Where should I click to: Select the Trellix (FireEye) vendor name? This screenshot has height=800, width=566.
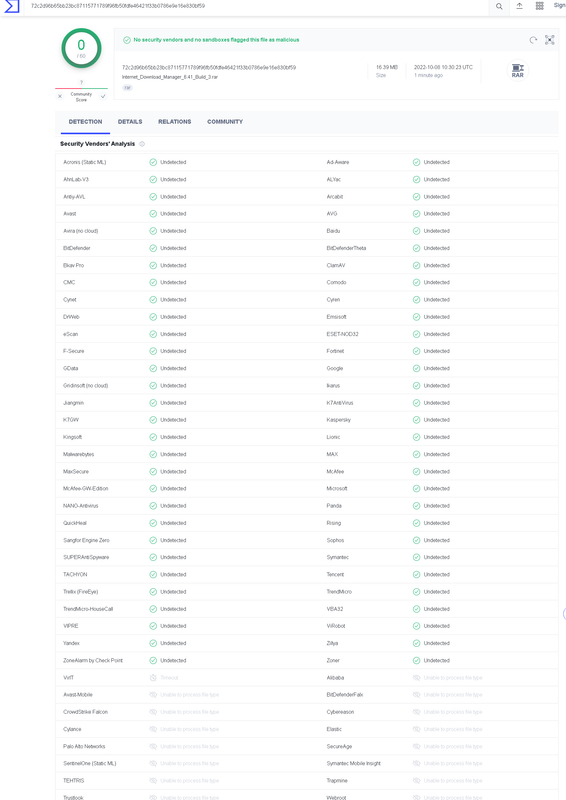click(81, 592)
